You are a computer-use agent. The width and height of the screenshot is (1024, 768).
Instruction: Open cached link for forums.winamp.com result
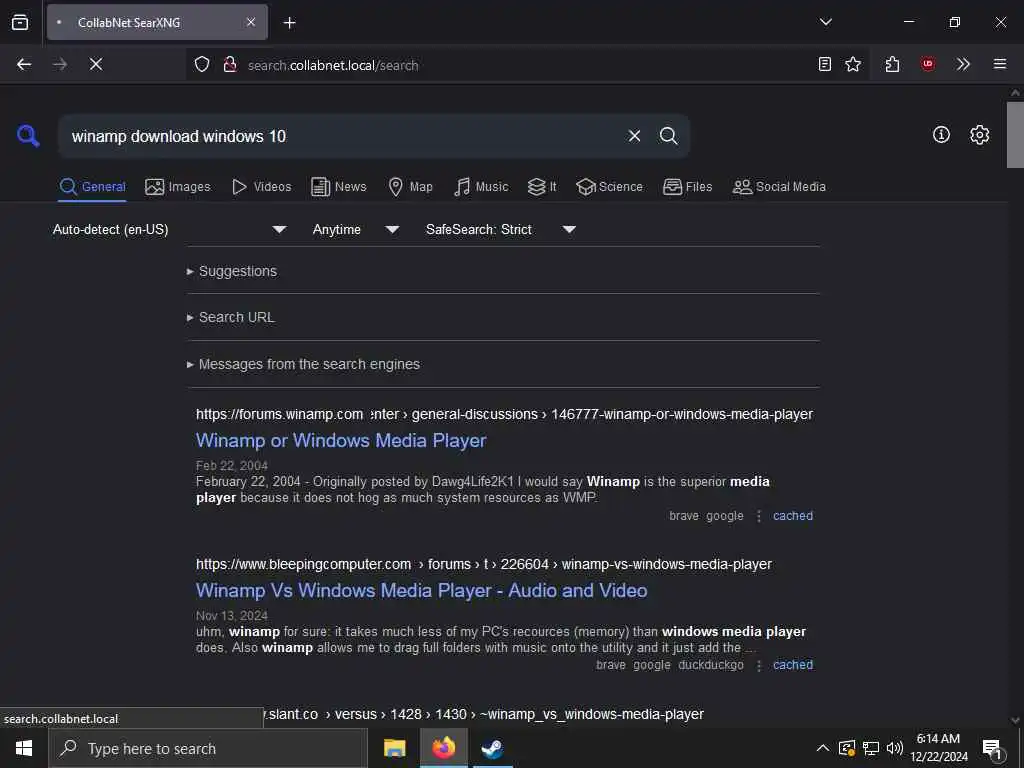tap(793, 516)
